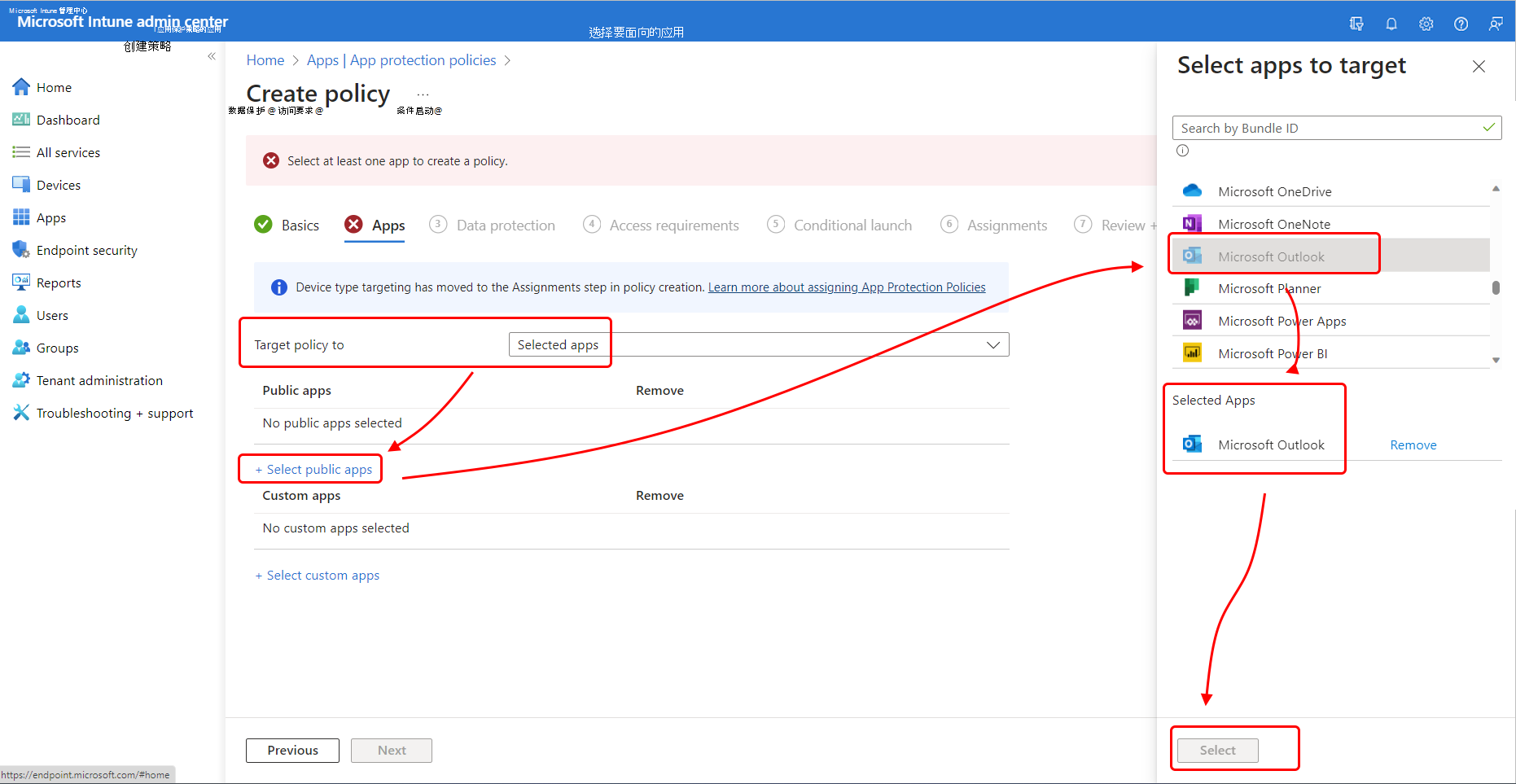Click the Microsoft Power BI icon
The width and height of the screenshot is (1516, 784).
(1192, 353)
